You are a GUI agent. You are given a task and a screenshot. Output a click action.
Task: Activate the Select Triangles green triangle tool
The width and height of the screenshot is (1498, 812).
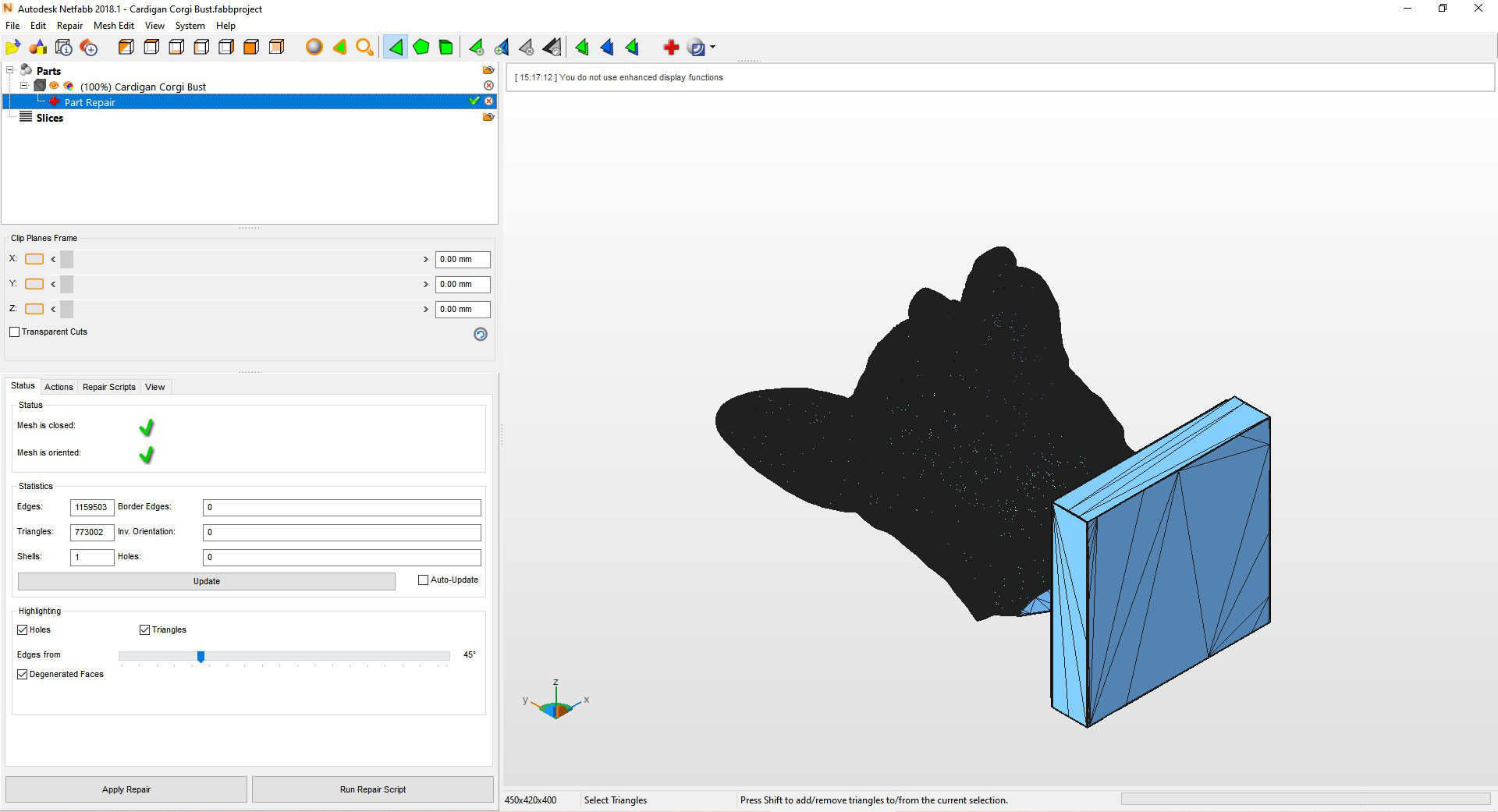point(396,48)
